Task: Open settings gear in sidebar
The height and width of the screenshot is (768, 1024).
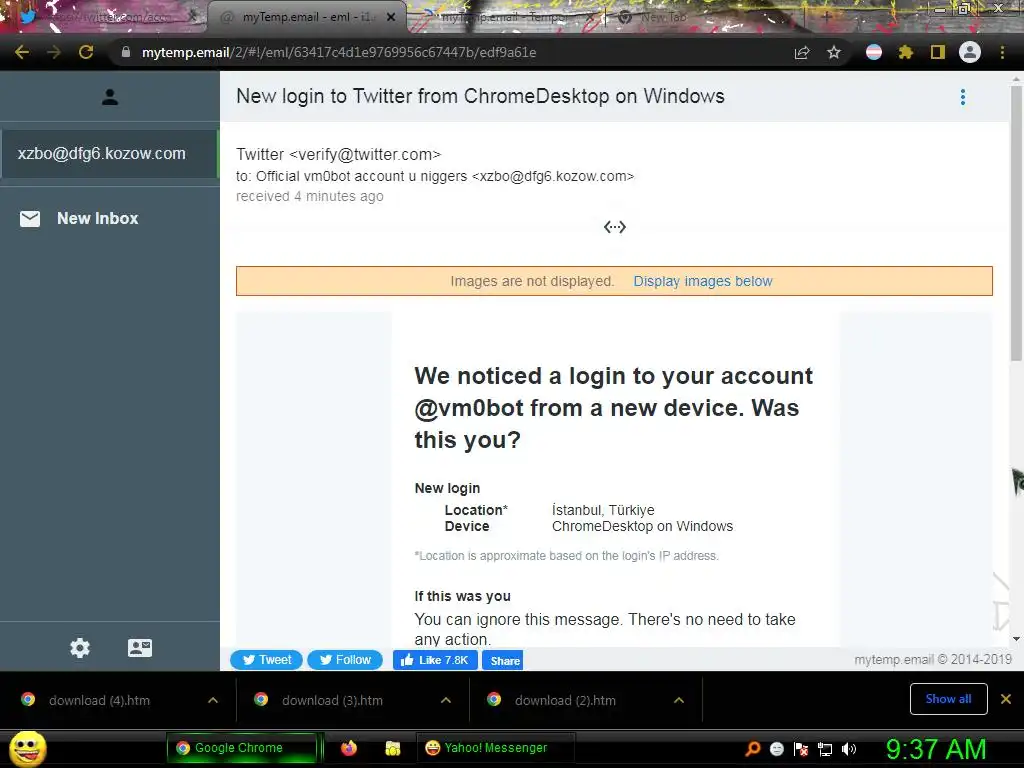Action: pyautogui.click(x=80, y=648)
